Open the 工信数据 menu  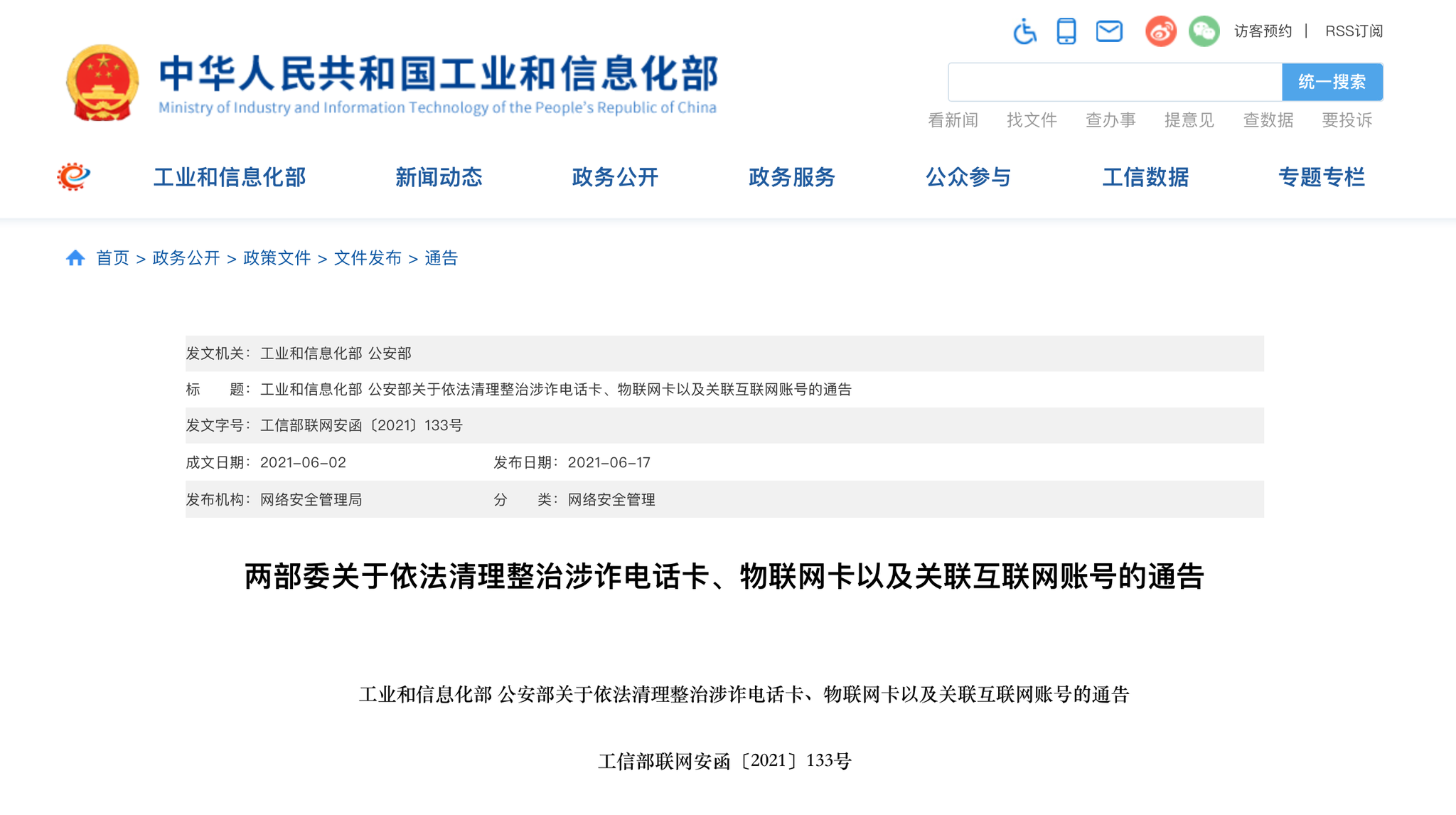click(1145, 177)
